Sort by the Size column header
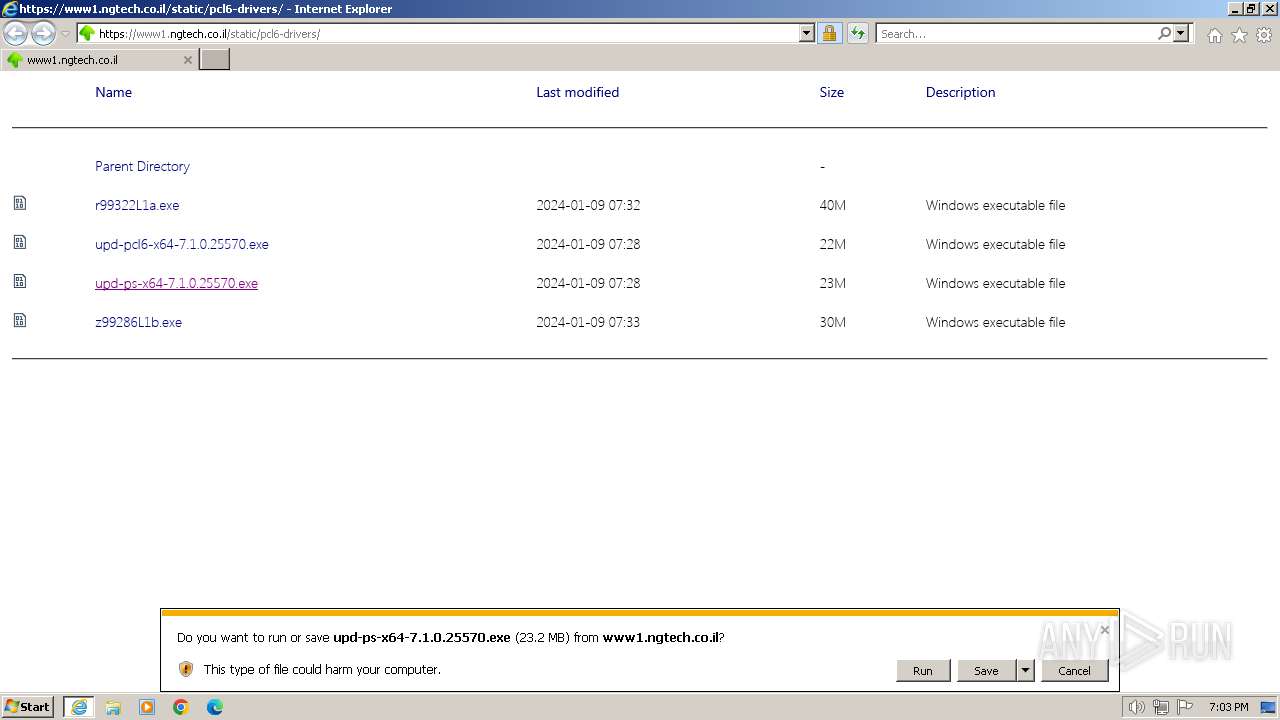 pos(831,92)
